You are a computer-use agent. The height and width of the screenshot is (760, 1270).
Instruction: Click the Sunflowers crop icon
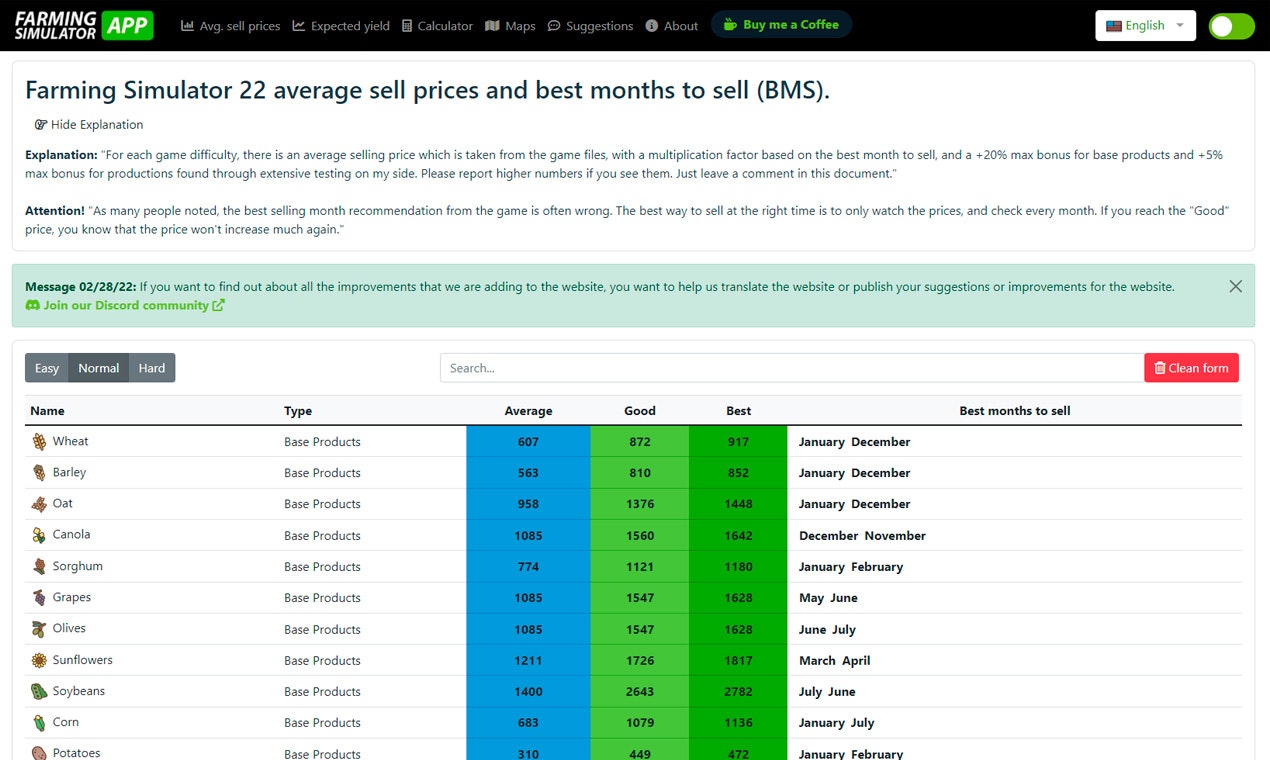pyautogui.click(x=39, y=661)
